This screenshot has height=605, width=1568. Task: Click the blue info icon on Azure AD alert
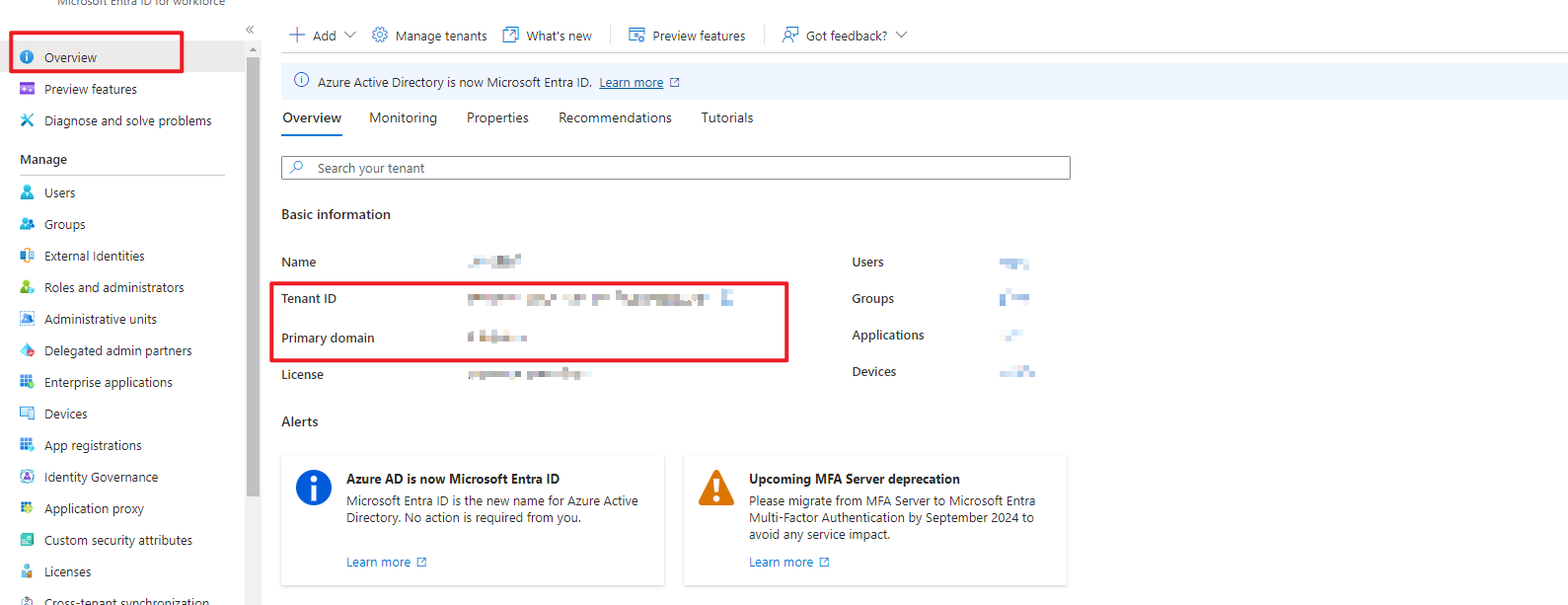pos(314,488)
